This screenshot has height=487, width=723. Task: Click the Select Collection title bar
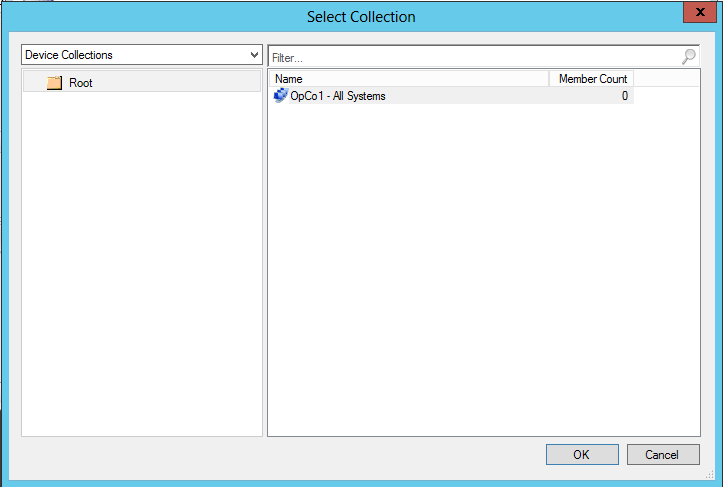pyautogui.click(x=361, y=16)
